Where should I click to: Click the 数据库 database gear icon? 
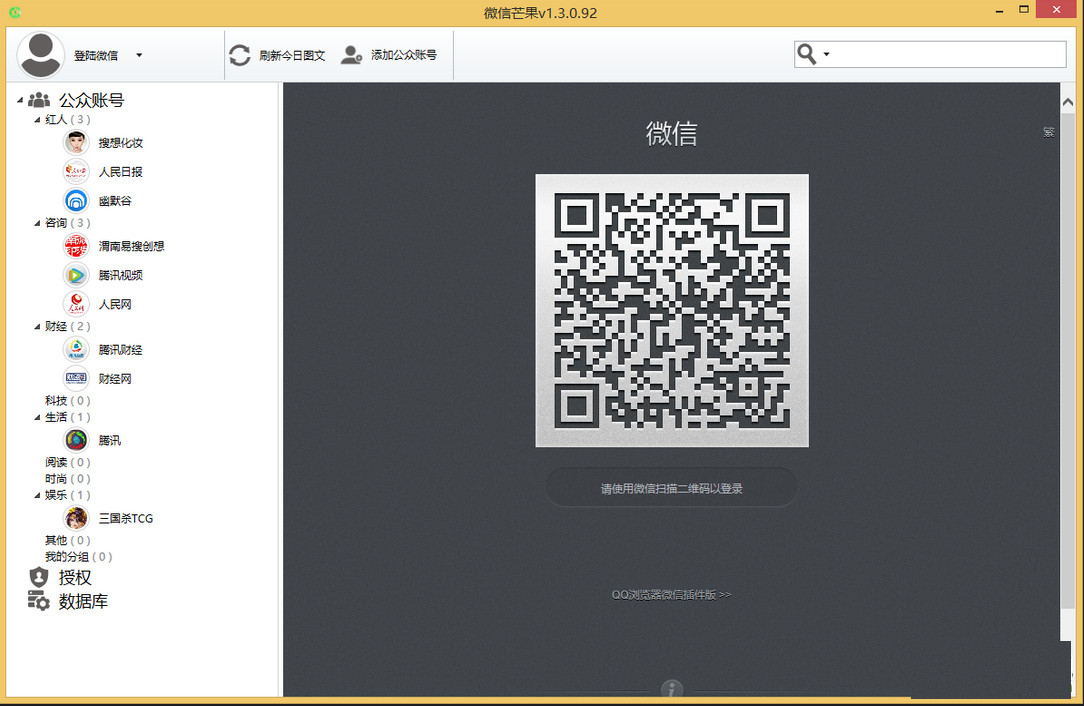point(39,601)
